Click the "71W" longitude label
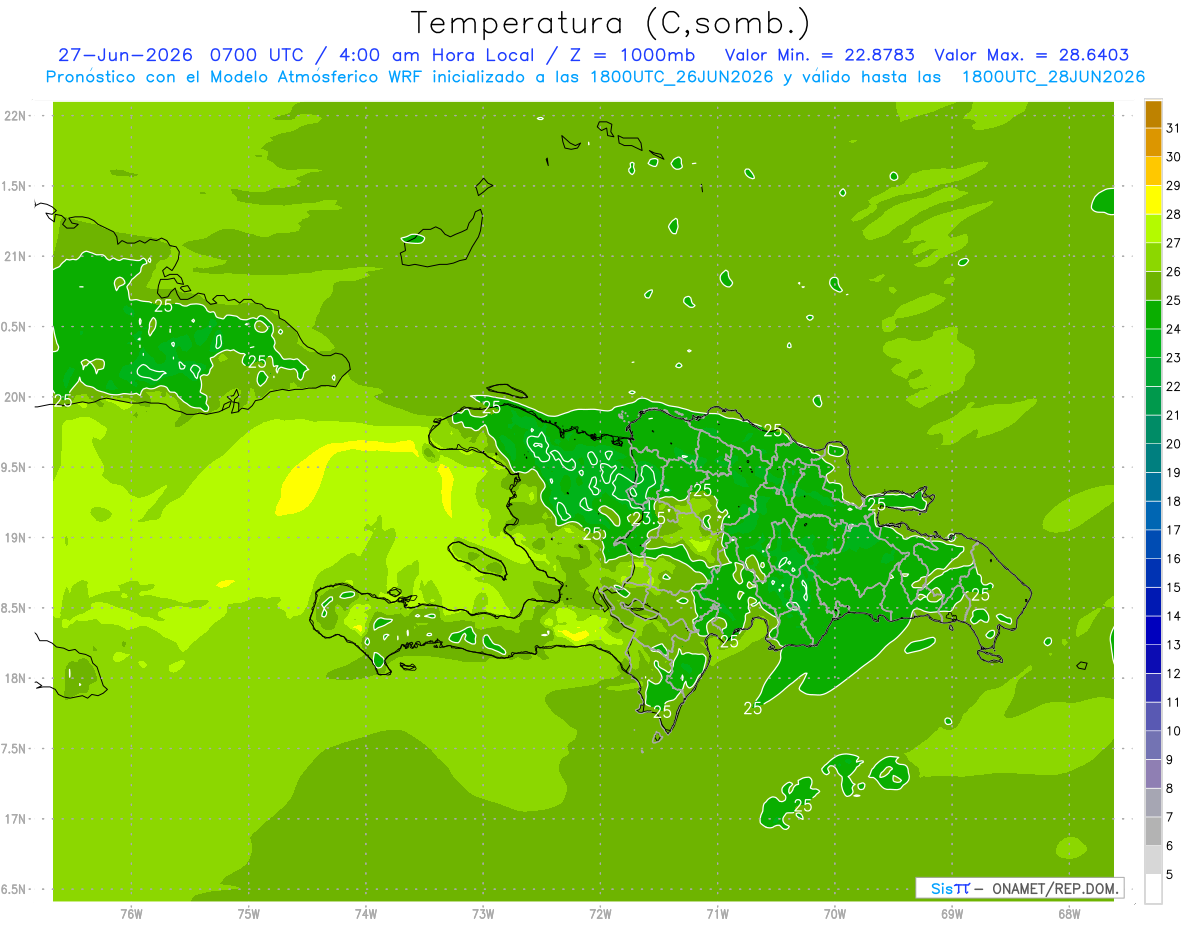This screenshot has height=927, width=1200. (x=717, y=914)
